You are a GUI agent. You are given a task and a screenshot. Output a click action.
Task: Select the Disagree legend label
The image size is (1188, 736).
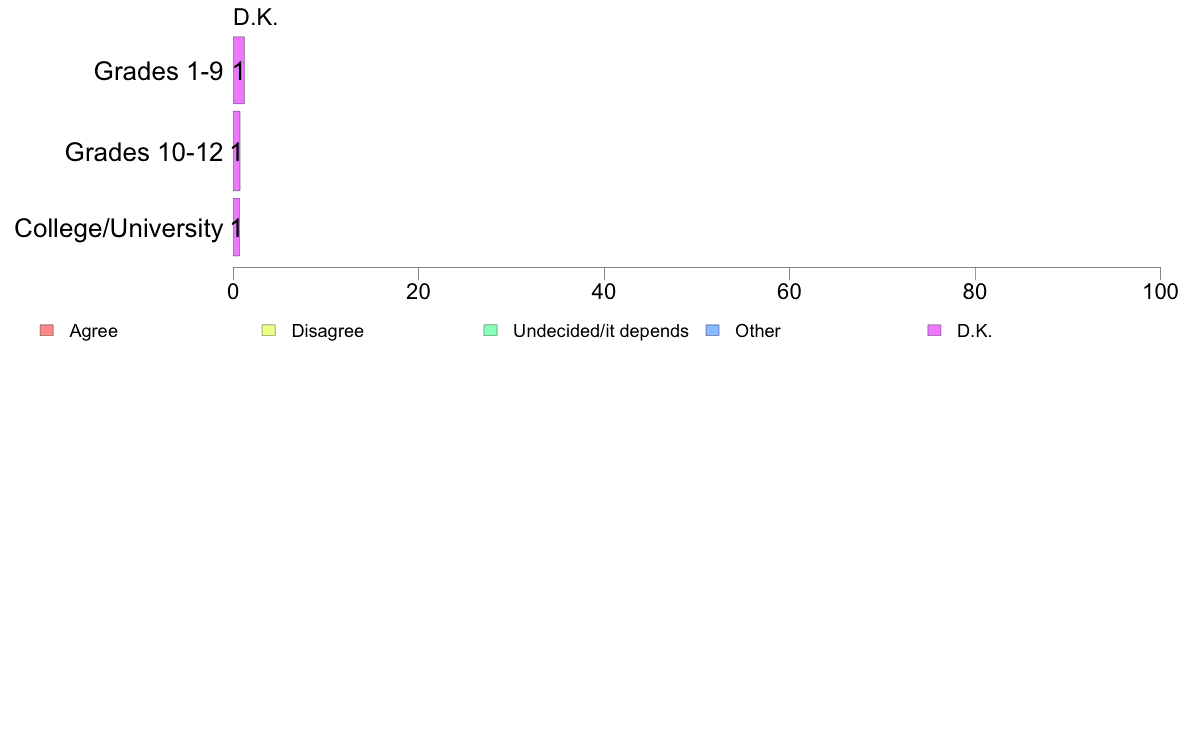click(327, 331)
